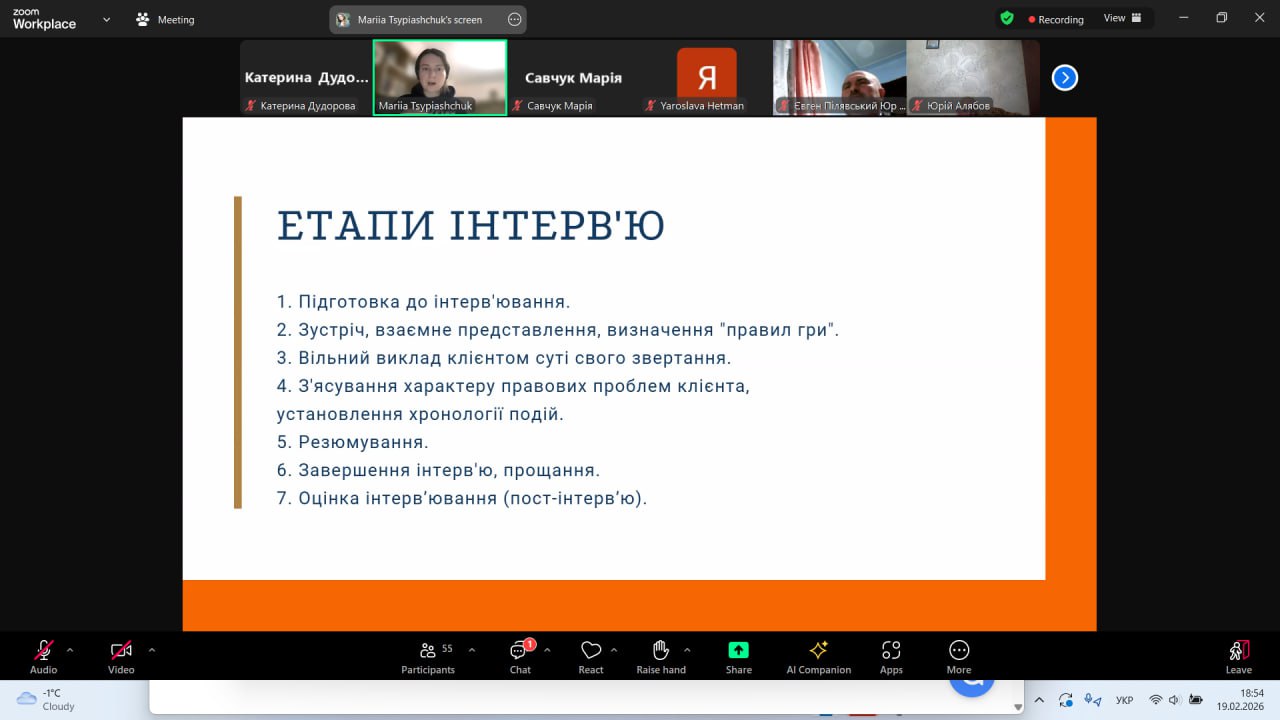
Task: Expand participants options chevron
Action: (472, 650)
